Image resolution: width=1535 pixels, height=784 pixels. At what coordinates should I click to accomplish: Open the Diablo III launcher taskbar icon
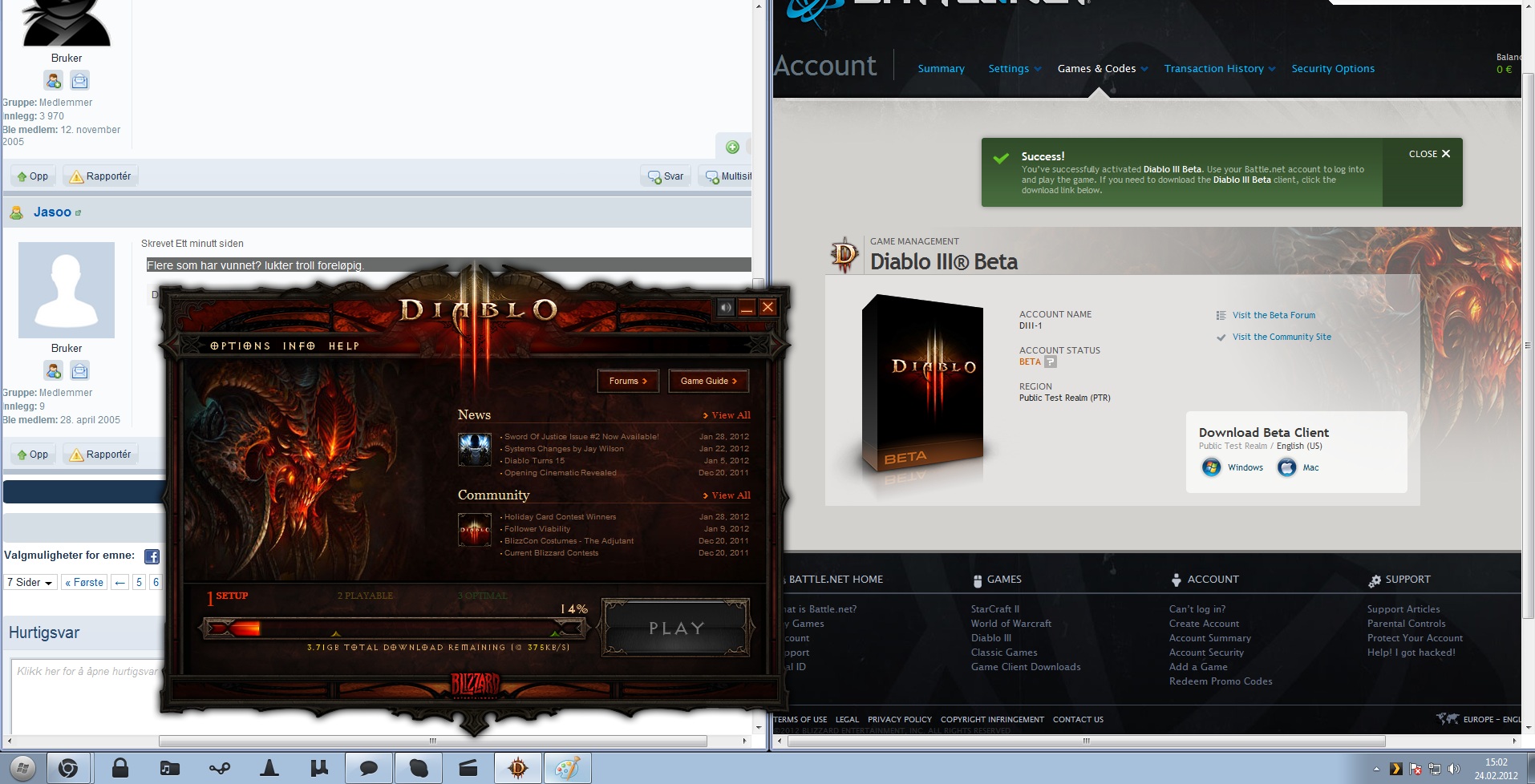[x=518, y=769]
